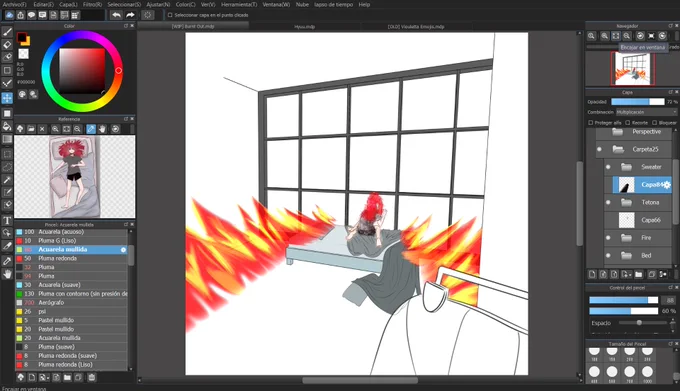The width and height of the screenshot is (680, 391).
Task: Switch to the Hyuu.mdp tab
Action: click(304, 26)
